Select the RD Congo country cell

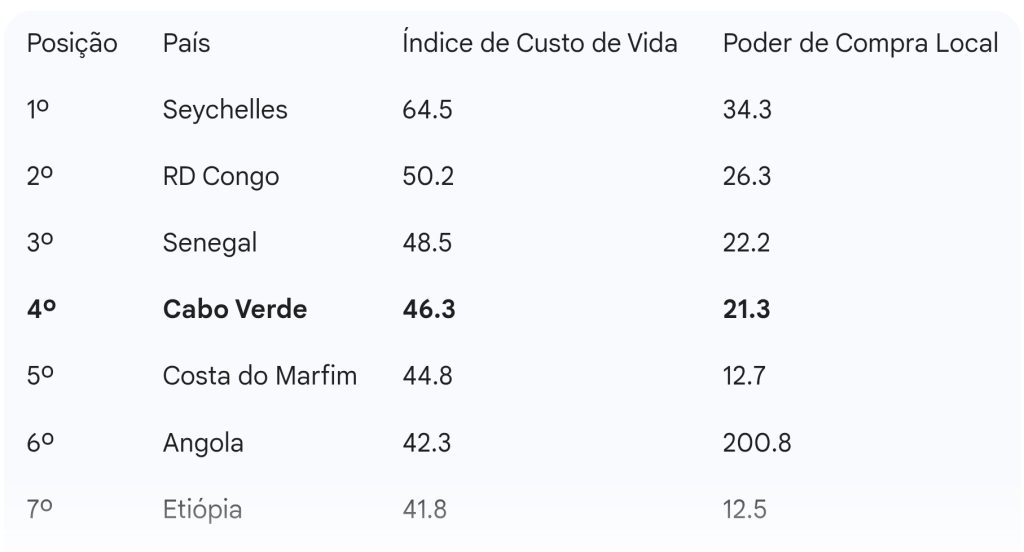(221, 177)
